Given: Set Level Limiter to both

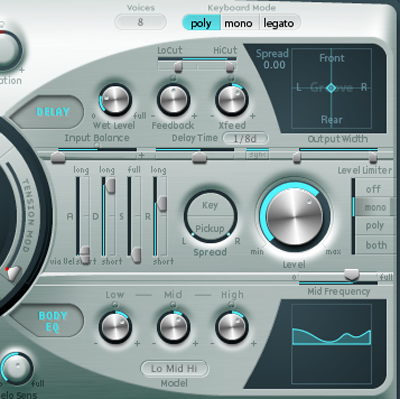Looking at the screenshot, I should 375,245.
